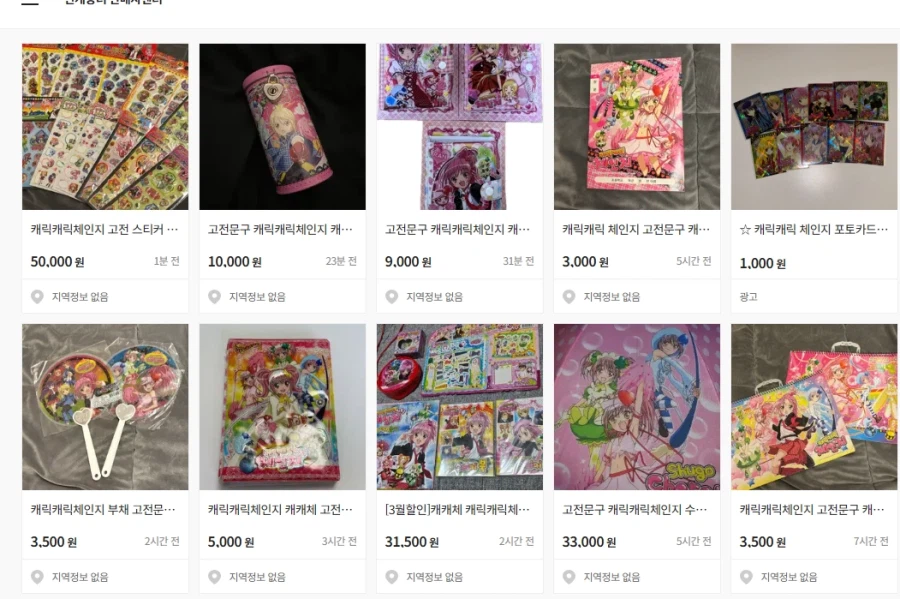Open Shugo Chara umbrella listing thumbnail
The image size is (900, 599).
637,407
